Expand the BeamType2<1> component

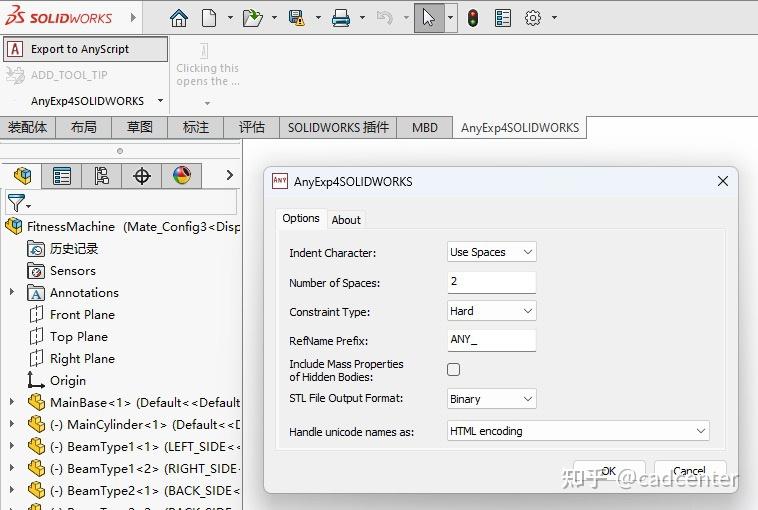click(12, 489)
